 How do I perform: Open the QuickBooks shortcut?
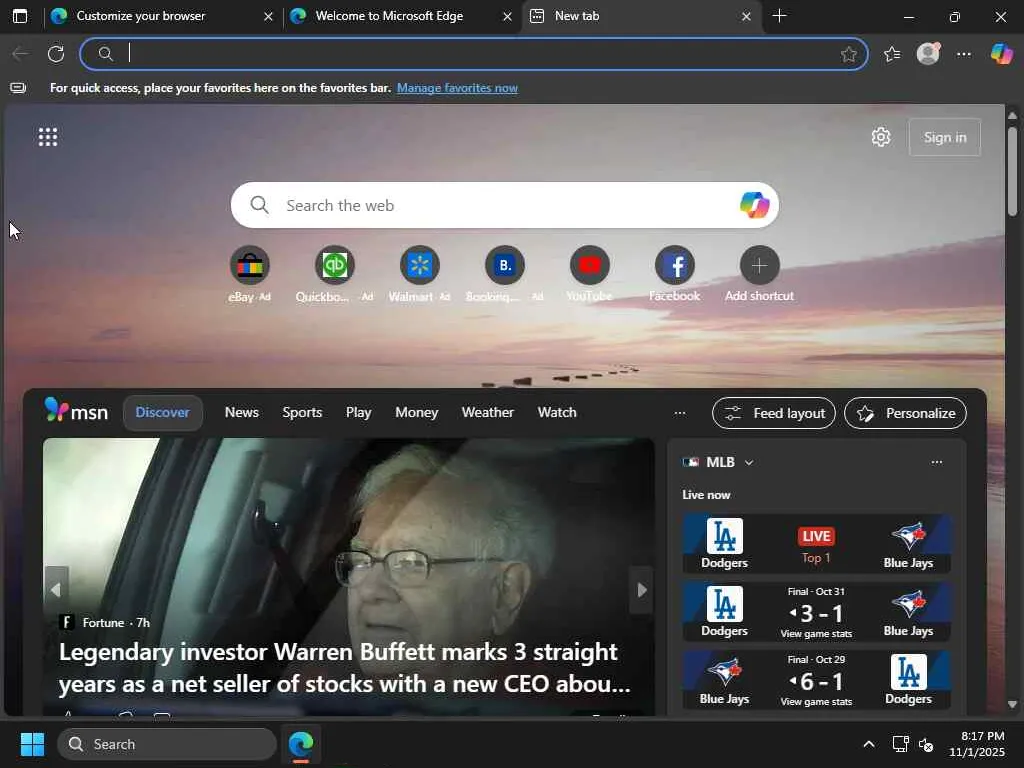(x=334, y=265)
